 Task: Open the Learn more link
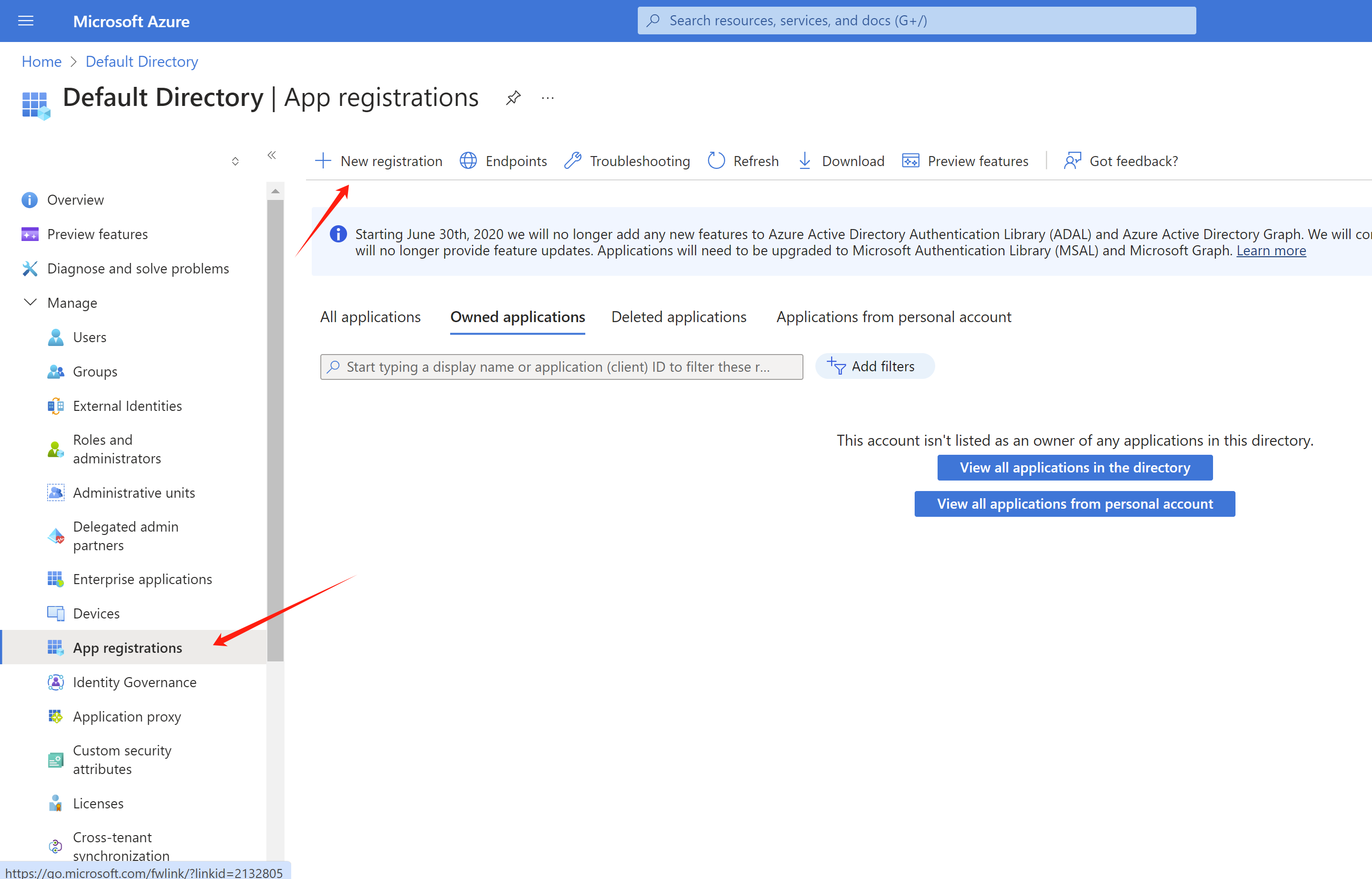tap(1271, 251)
